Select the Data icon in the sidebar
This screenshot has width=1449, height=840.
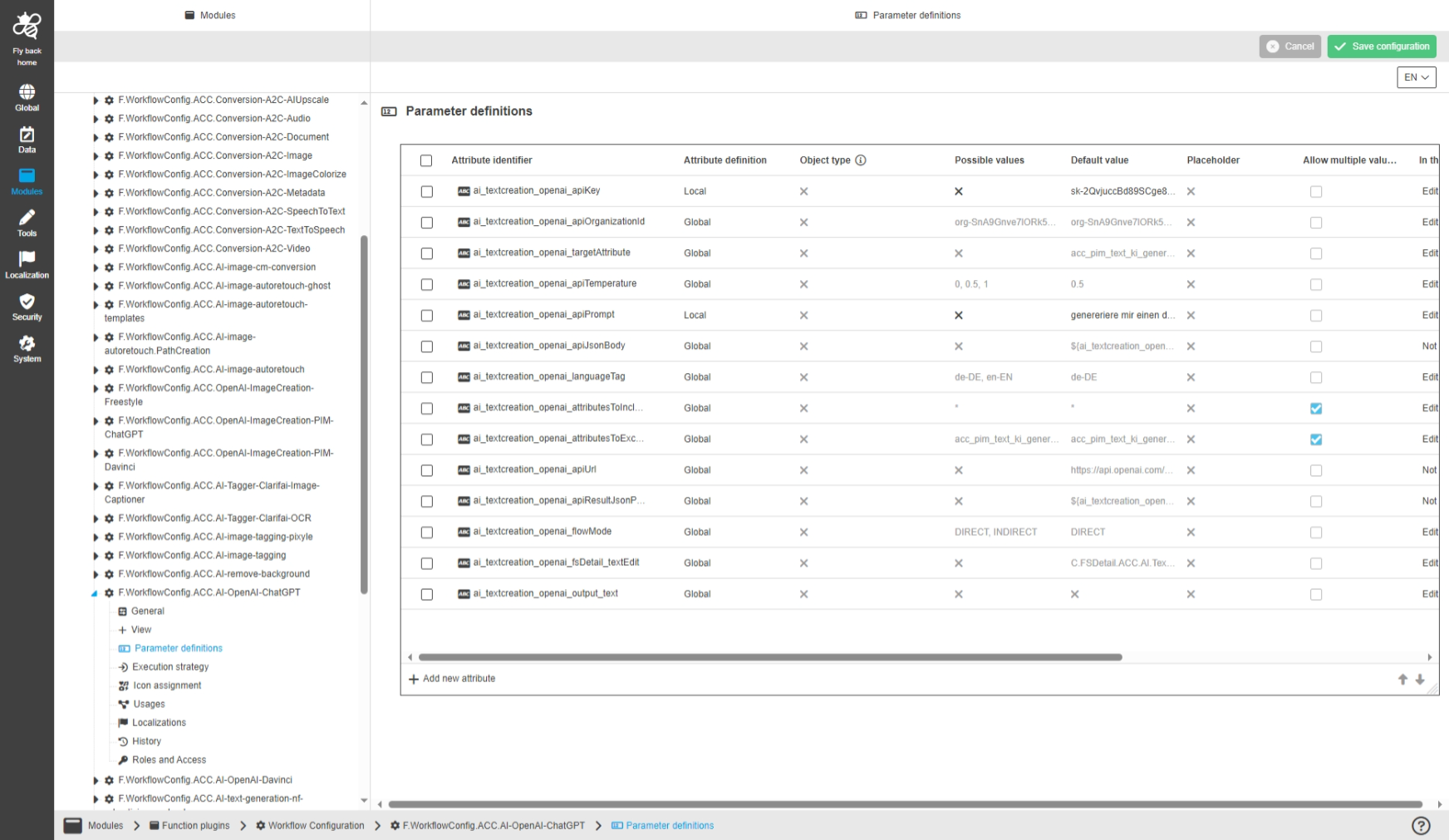27,137
